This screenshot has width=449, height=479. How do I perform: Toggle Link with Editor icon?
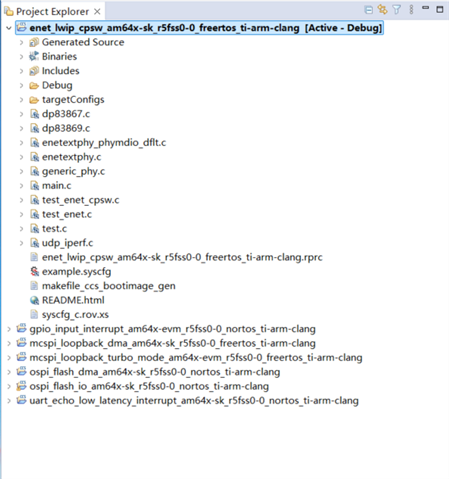coord(382,10)
